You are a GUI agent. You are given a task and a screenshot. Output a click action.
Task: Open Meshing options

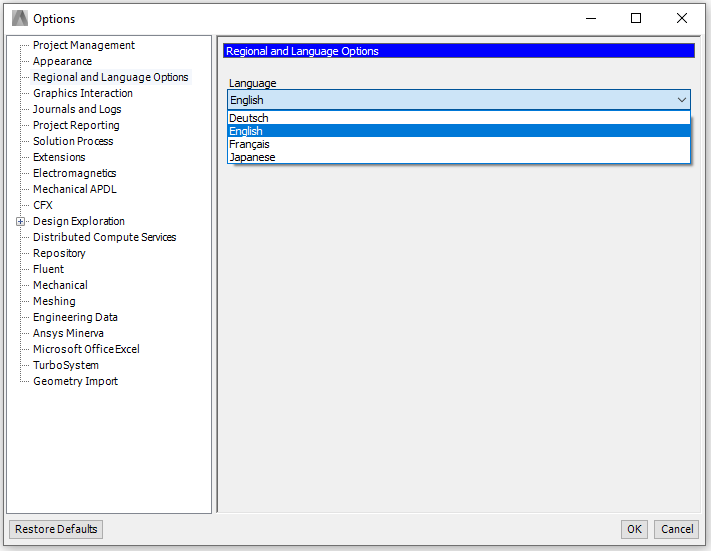click(54, 301)
